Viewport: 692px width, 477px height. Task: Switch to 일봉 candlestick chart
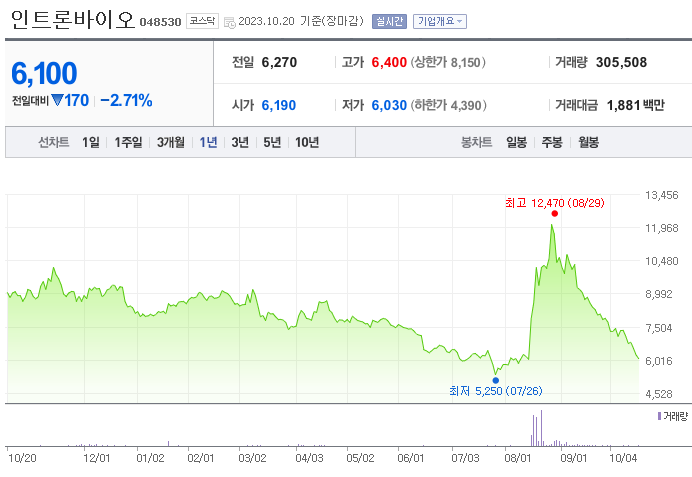click(516, 142)
